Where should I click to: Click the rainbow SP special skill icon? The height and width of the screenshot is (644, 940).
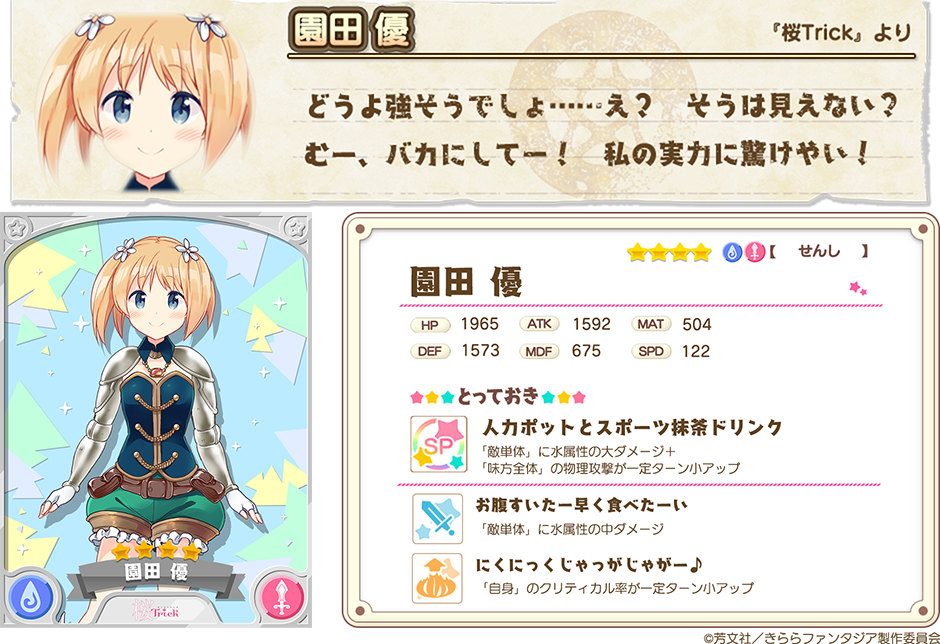[x=439, y=444]
